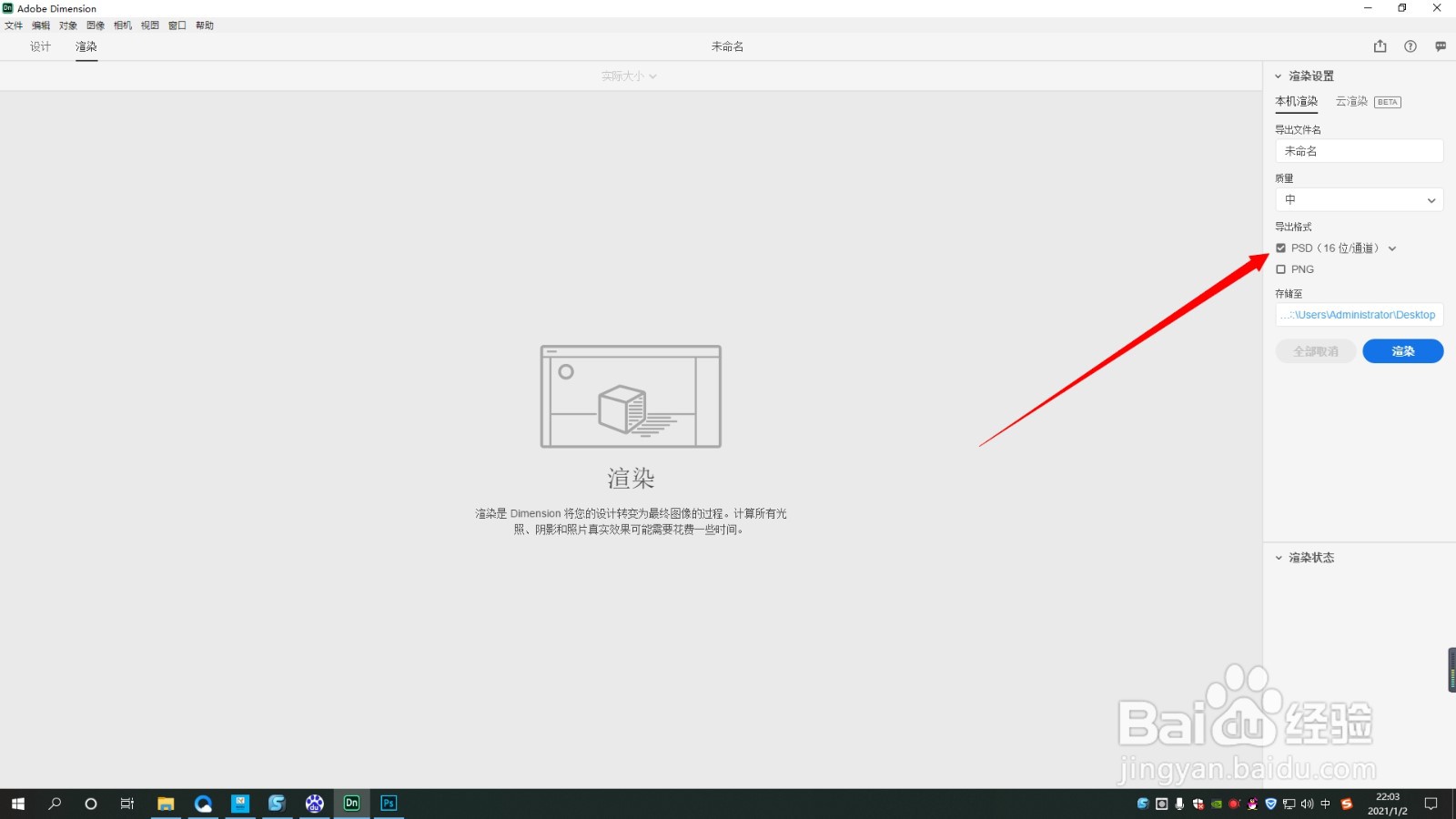Viewport: 1456px width, 819px height.
Task: Click the taskbar clock 22:03
Action: click(1388, 804)
